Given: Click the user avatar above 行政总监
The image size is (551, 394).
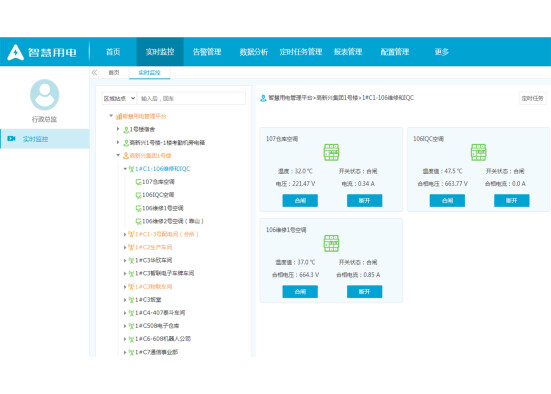Looking at the screenshot, I should 44,95.
